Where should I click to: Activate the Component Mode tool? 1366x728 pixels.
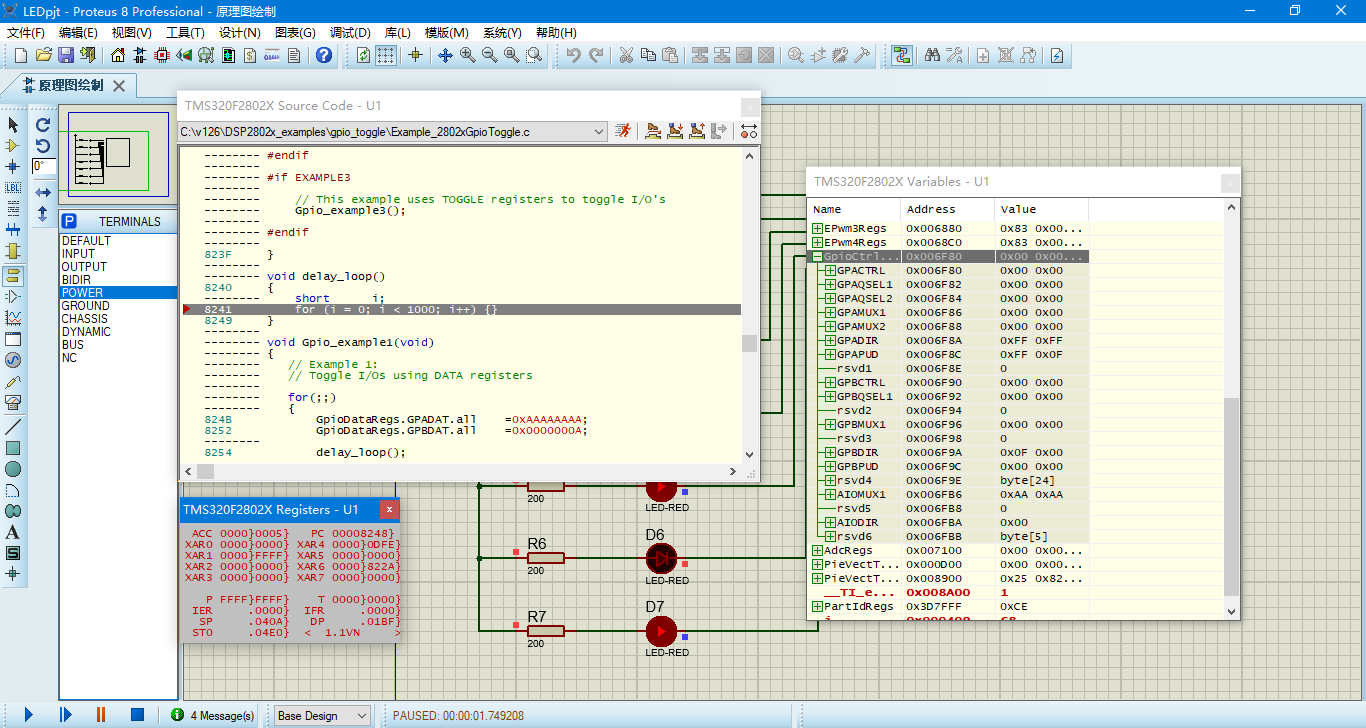click(x=14, y=144)
